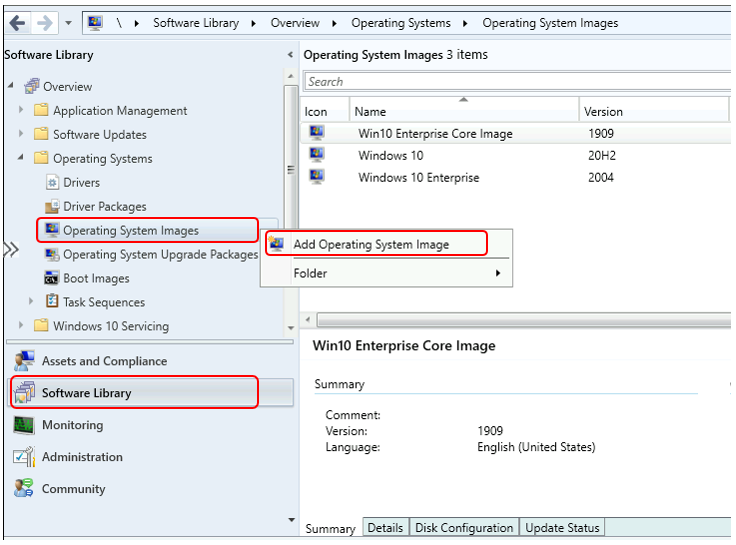Click the computer icon in address bar
Viewport: 736px width, 545px height.
pyautogui.click(x=95, y=23)
